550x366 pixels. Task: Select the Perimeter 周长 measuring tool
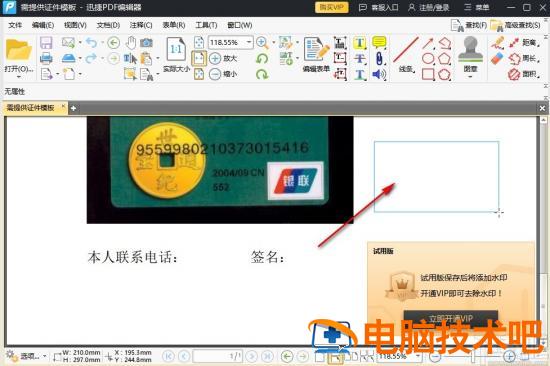(x=523, y=59)
